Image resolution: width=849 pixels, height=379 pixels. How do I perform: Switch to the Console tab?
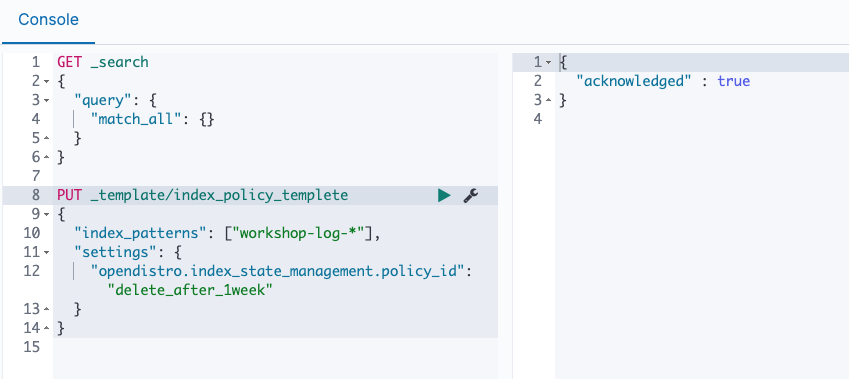(48, 19)
